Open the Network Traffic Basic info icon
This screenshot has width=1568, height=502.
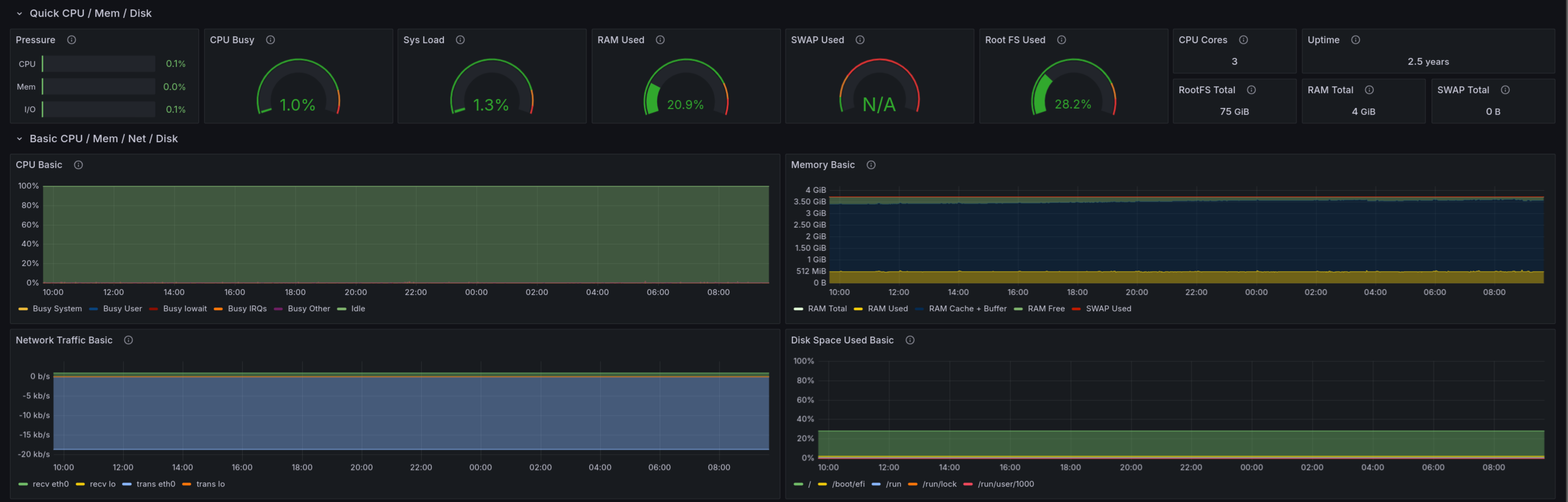pos(128,340)
